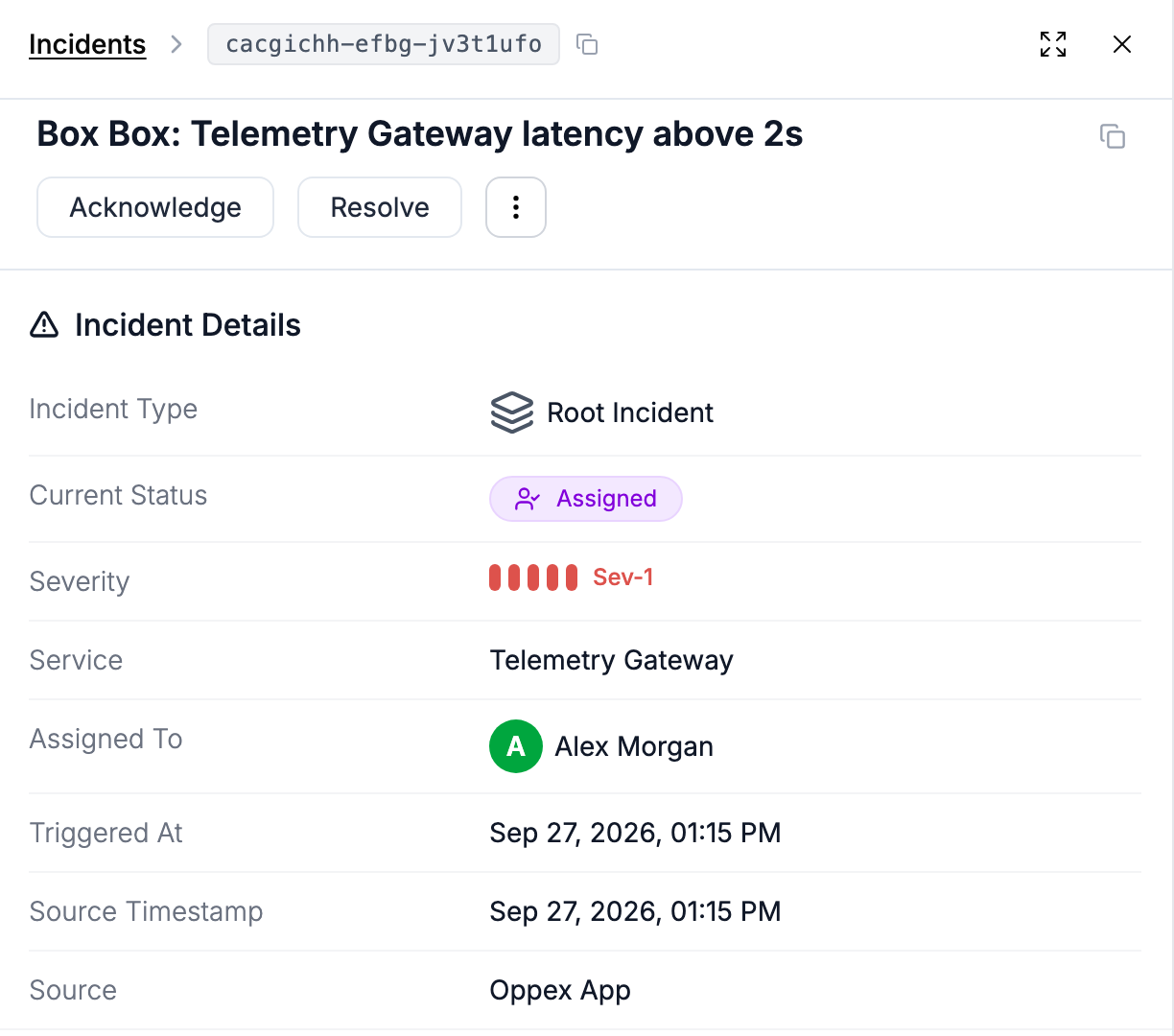
Task: Click the Oppex App source value
Action: pyautogui.click(x=560, y=990)
